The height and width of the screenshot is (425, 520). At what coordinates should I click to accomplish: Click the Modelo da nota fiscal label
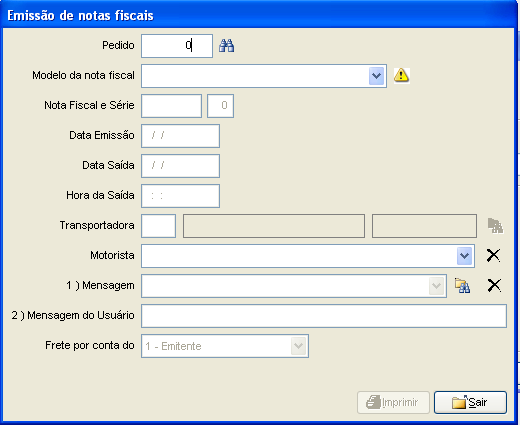(83, 75)
